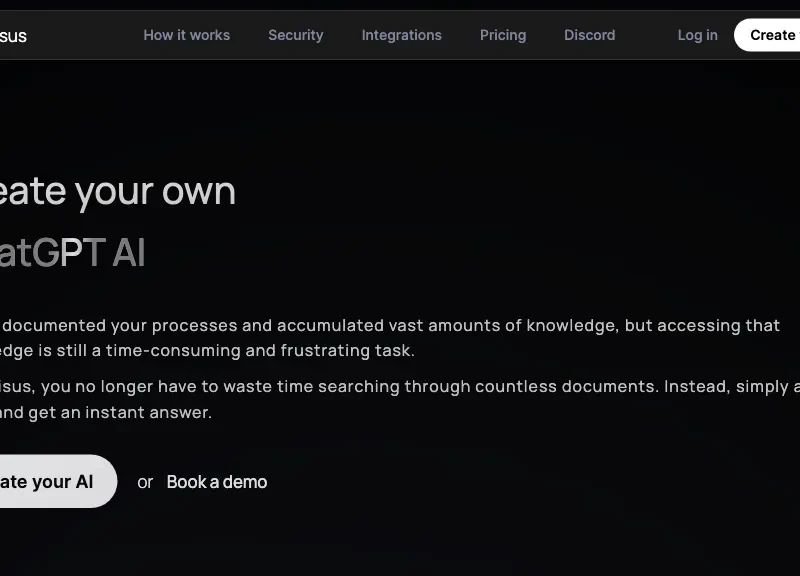Image resolution: width=800 pixels, height=576 pixels.
Task: Click the 'ChatGPT AI' gradient heading line
Action: 72,253
